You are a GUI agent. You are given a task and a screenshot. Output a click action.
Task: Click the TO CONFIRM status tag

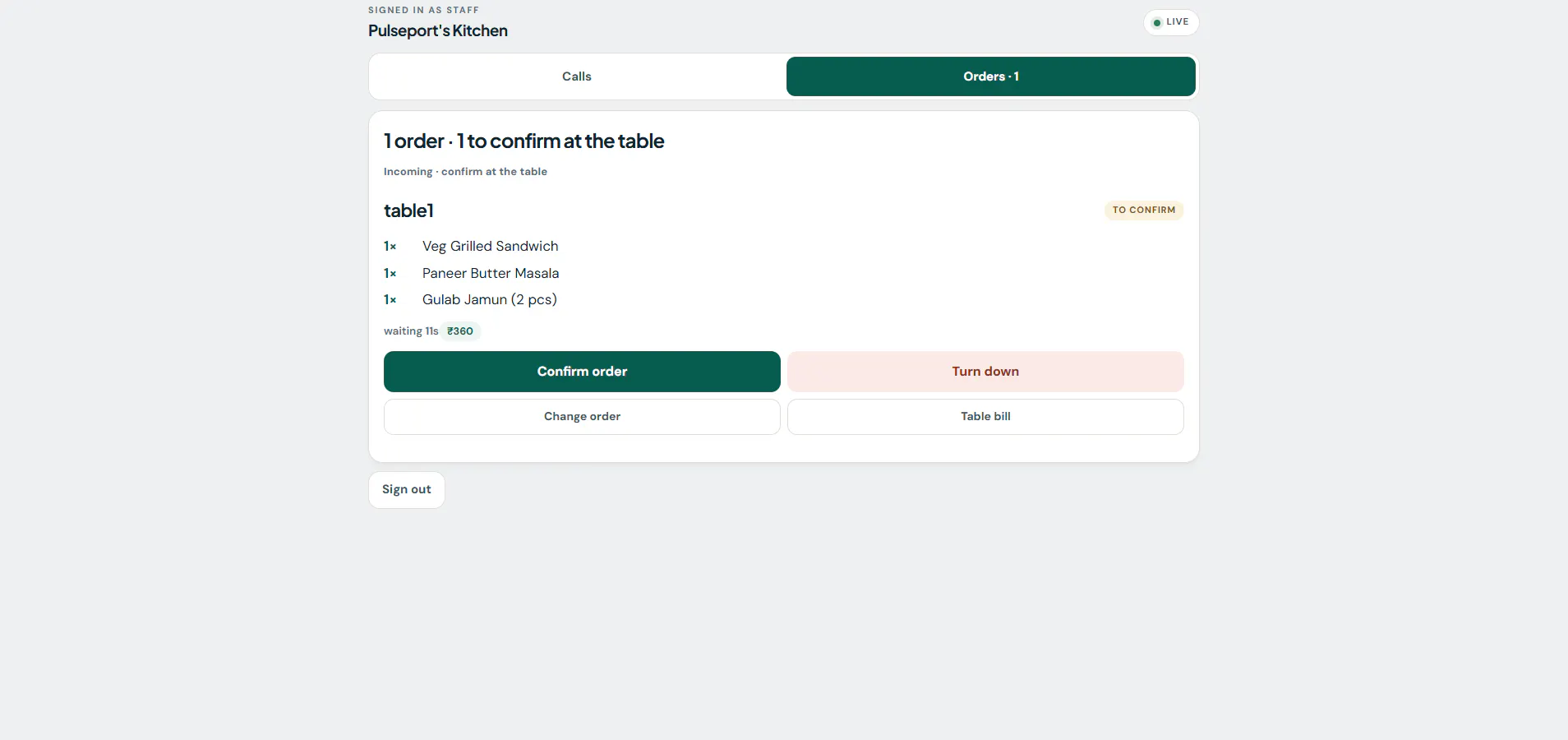1144,210
